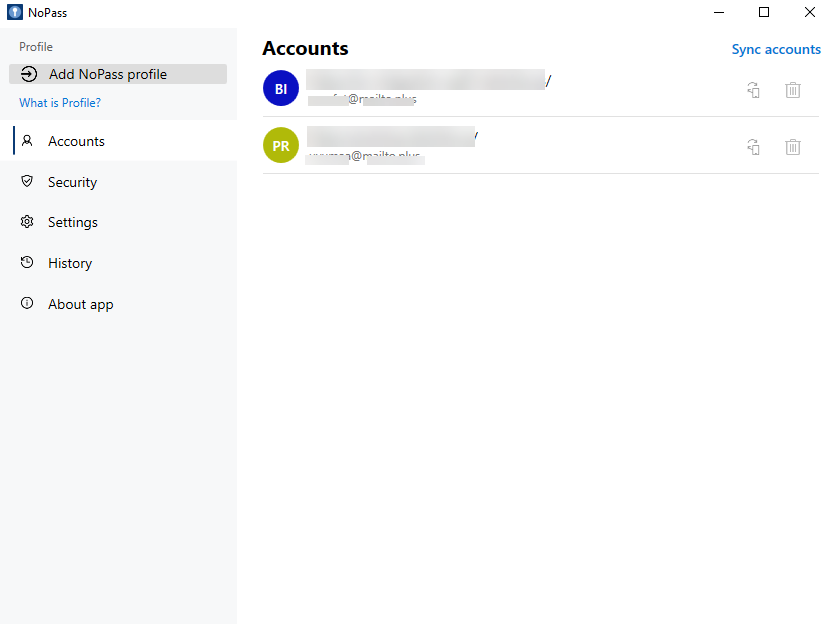The image size is (829, 624).
Task: Click the gear icon beside Settings
Action: tap(27, 222)
